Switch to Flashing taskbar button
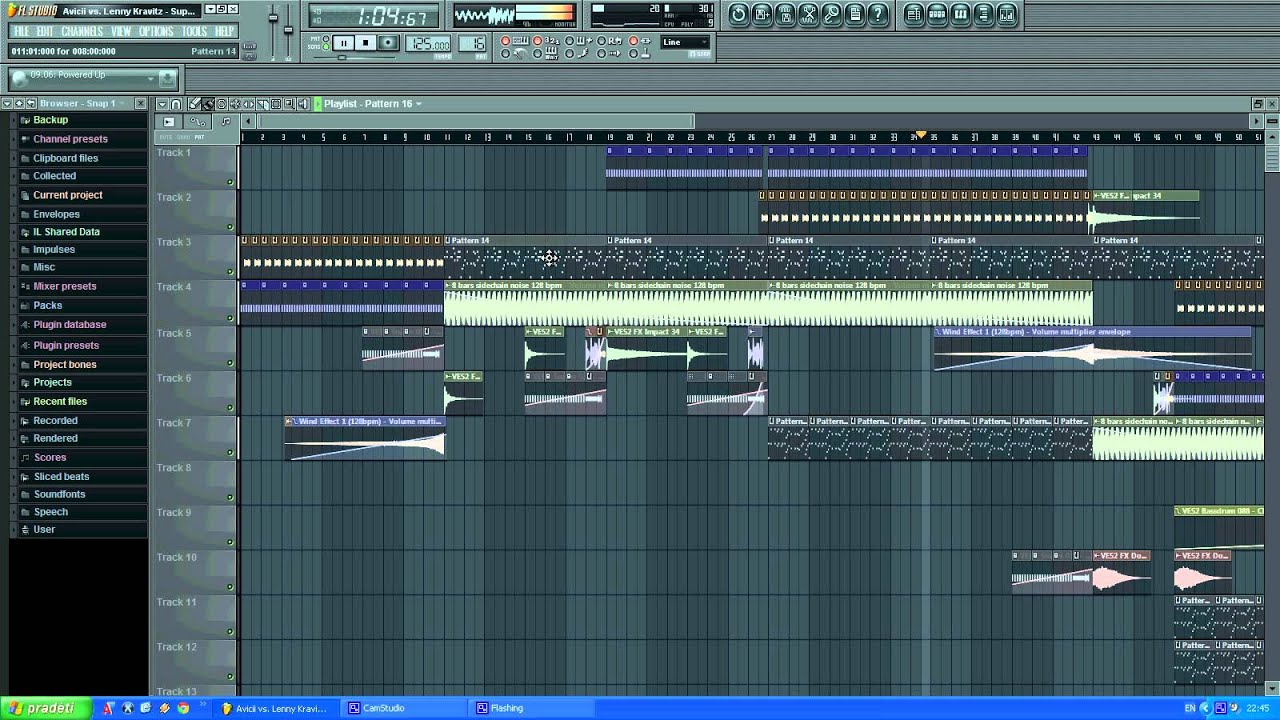Viewport: 1280px width, 720px height. pos(533,708)
